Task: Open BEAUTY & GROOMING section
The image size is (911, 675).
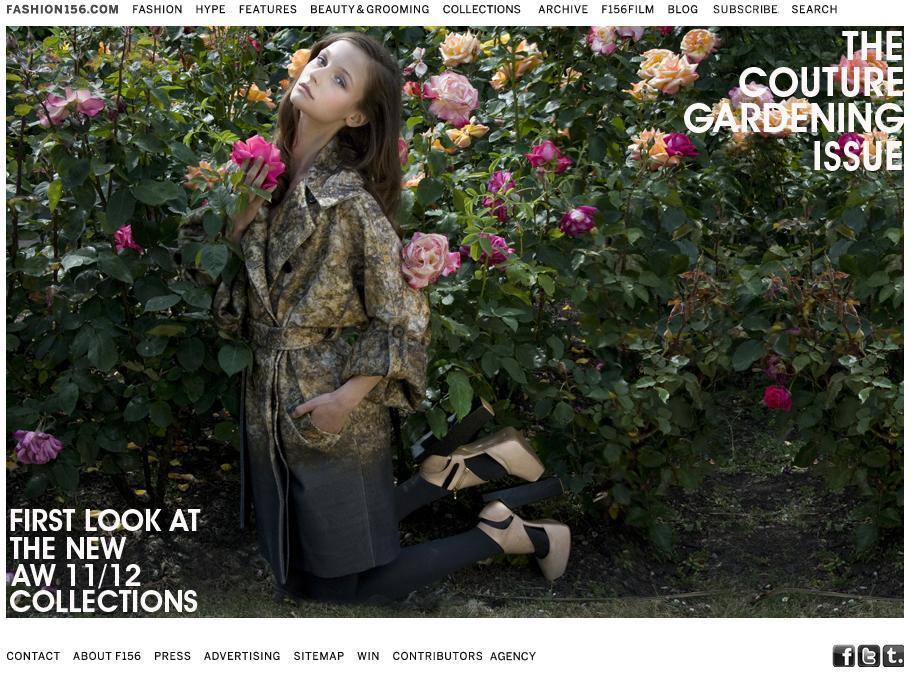Action: tap(370, 9)
